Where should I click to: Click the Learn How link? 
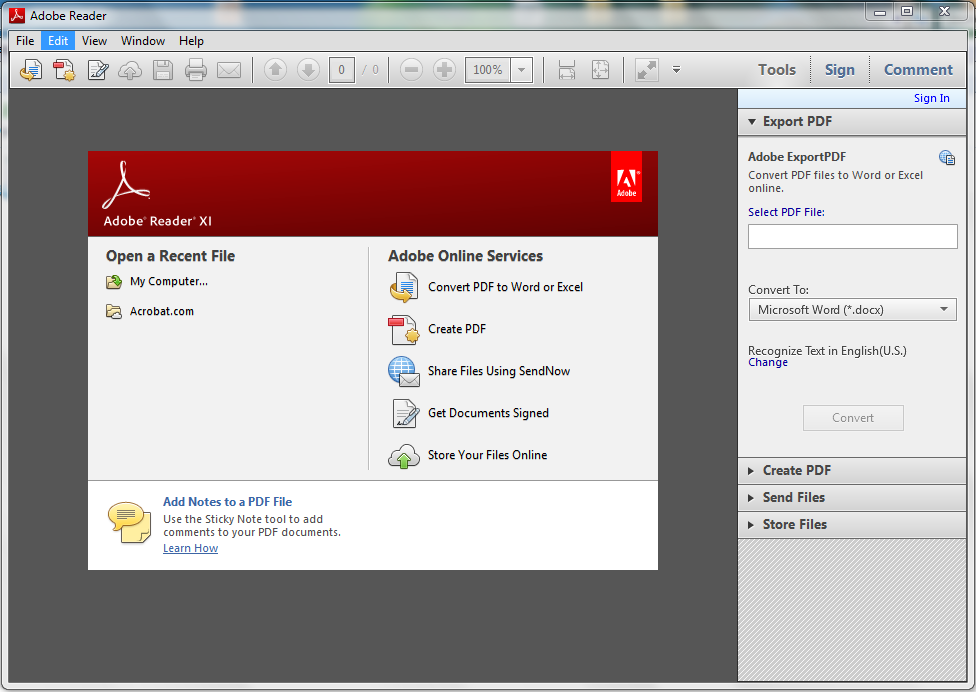pyautogui.click(x=190, y=548)
